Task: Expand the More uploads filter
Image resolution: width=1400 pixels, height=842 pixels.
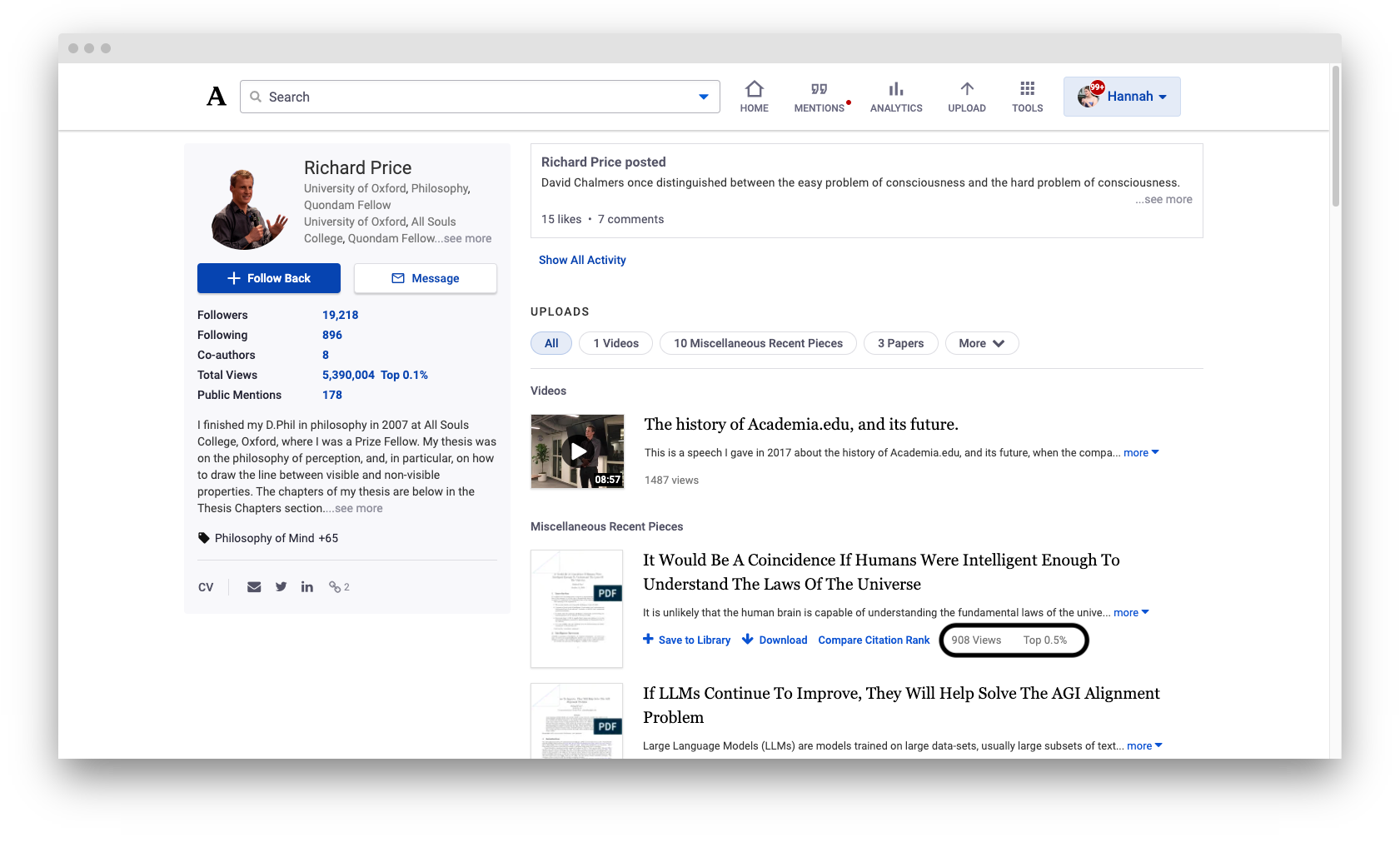Action: click(x=982, y=343)
